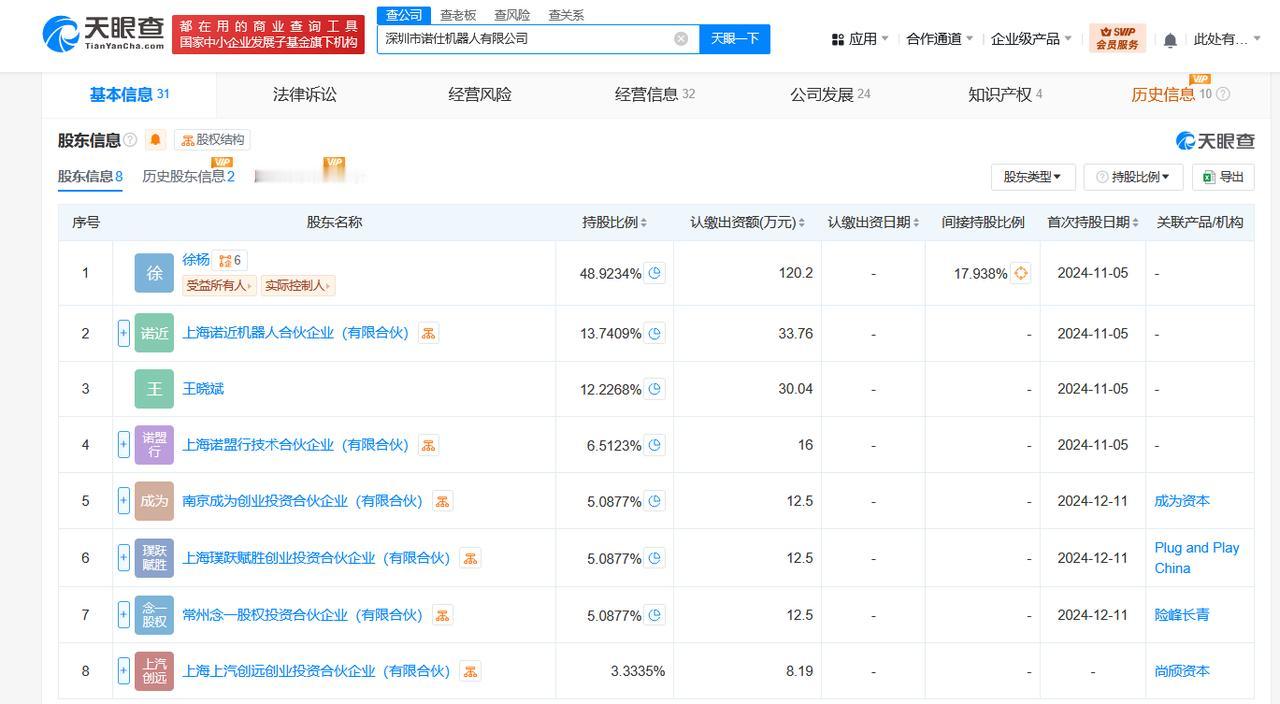
Task: Expand the 上海诺盟行技术合伙企业 row
Action: pos(124,445)
